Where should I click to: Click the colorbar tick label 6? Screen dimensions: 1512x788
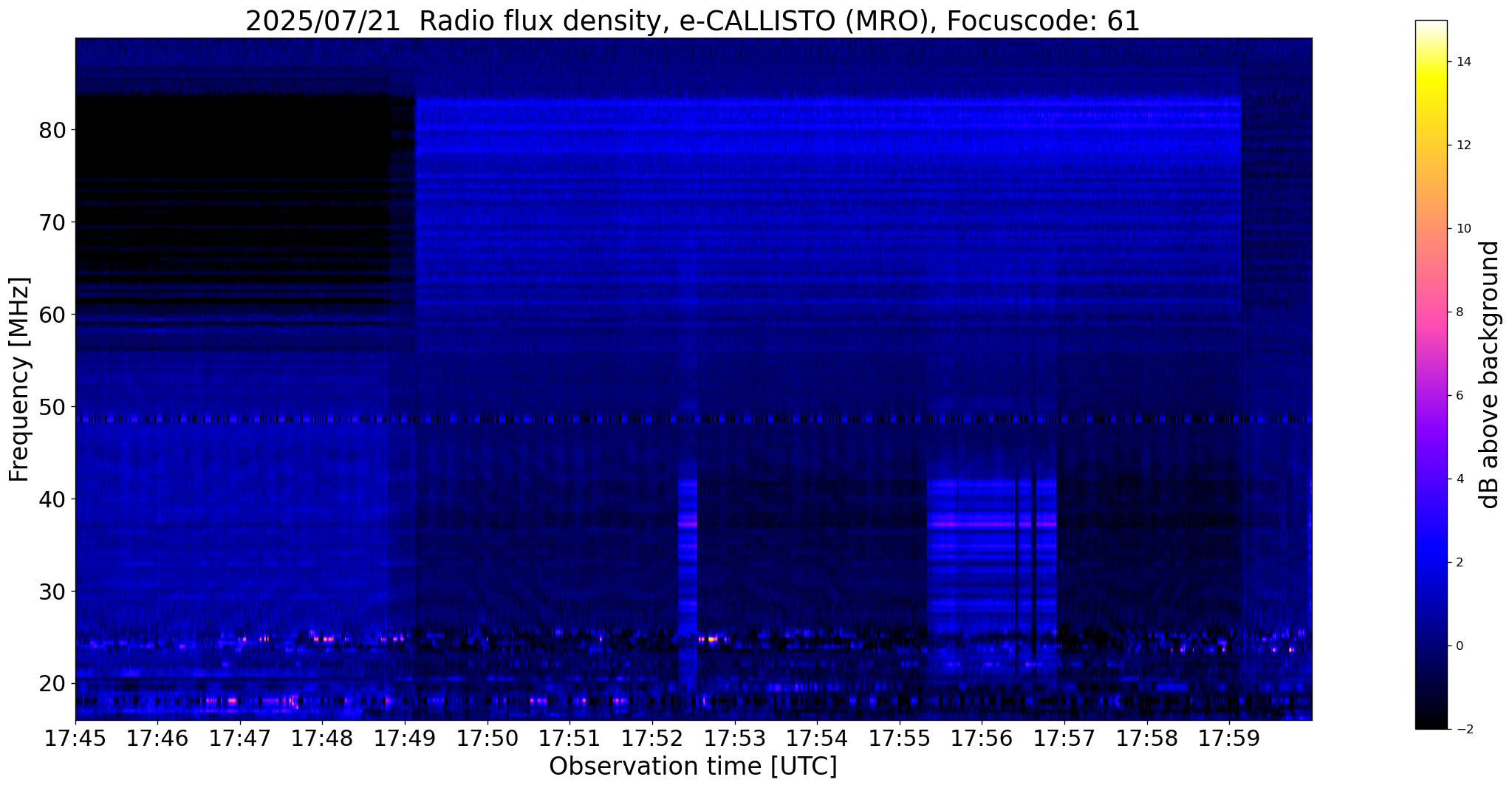pyautogui.click(x=1459, y=396)
